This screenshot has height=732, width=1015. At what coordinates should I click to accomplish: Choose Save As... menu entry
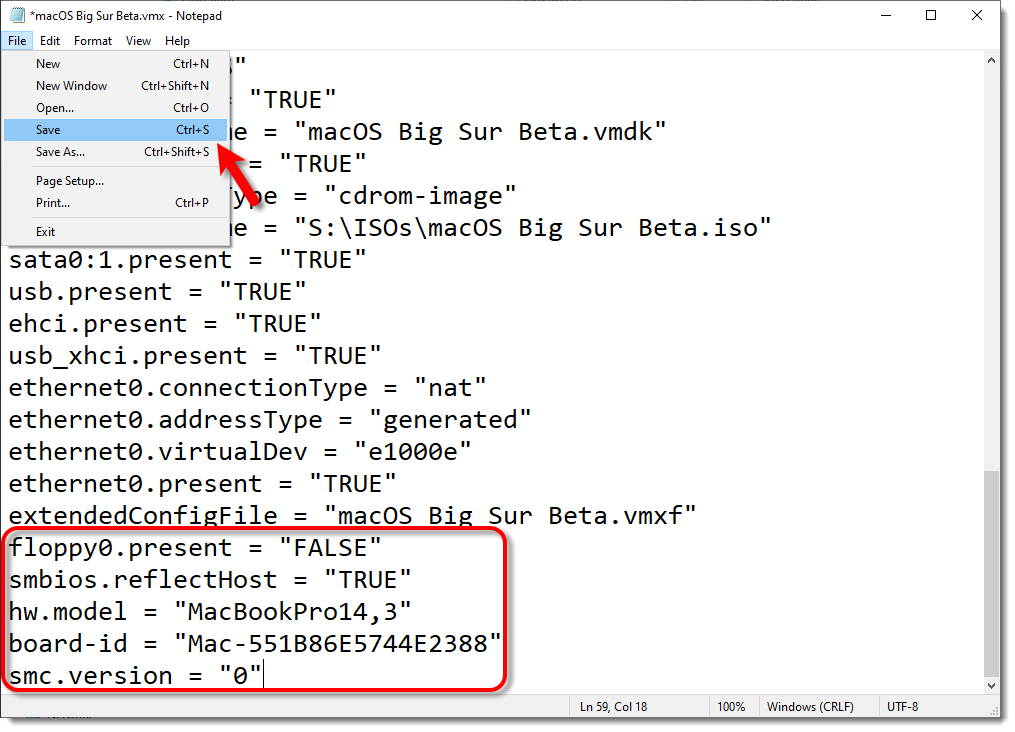116,152
